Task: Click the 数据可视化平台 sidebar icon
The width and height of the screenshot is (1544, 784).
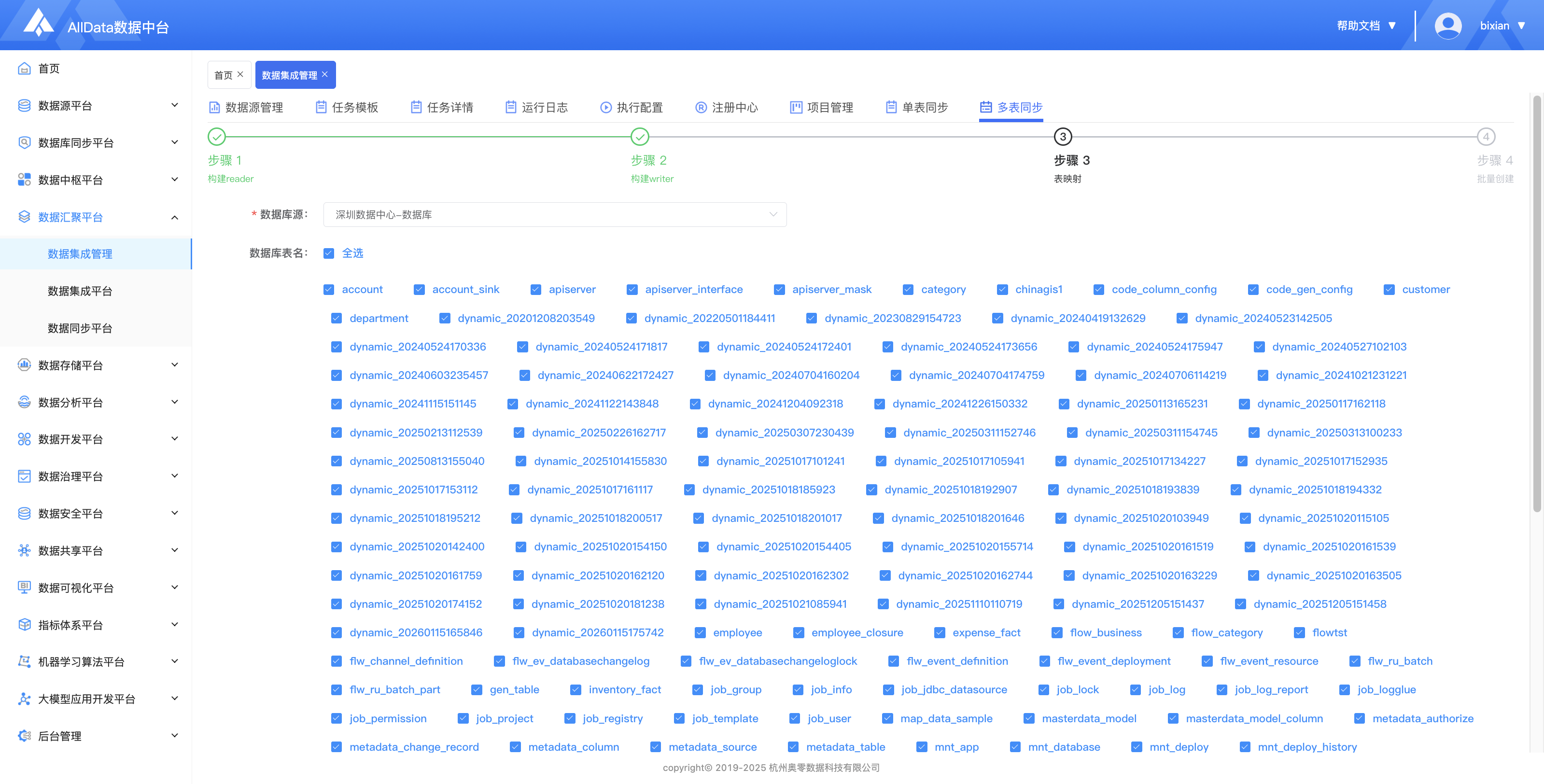Action: [24, 588]
